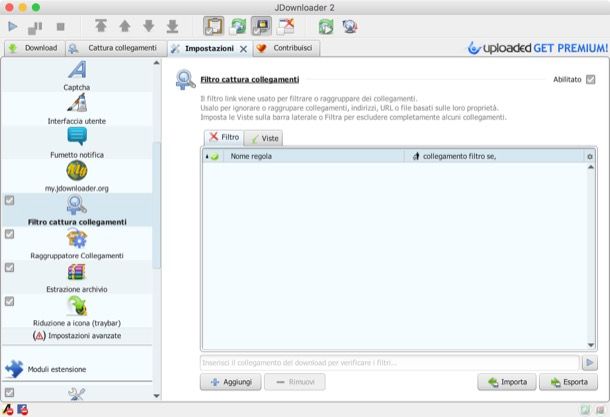The width and height of the screenshot is (610, 417).
Task: Toggle Filtro cattura collegamenti sidebar checkbox
Action: (x=9, y=200)
